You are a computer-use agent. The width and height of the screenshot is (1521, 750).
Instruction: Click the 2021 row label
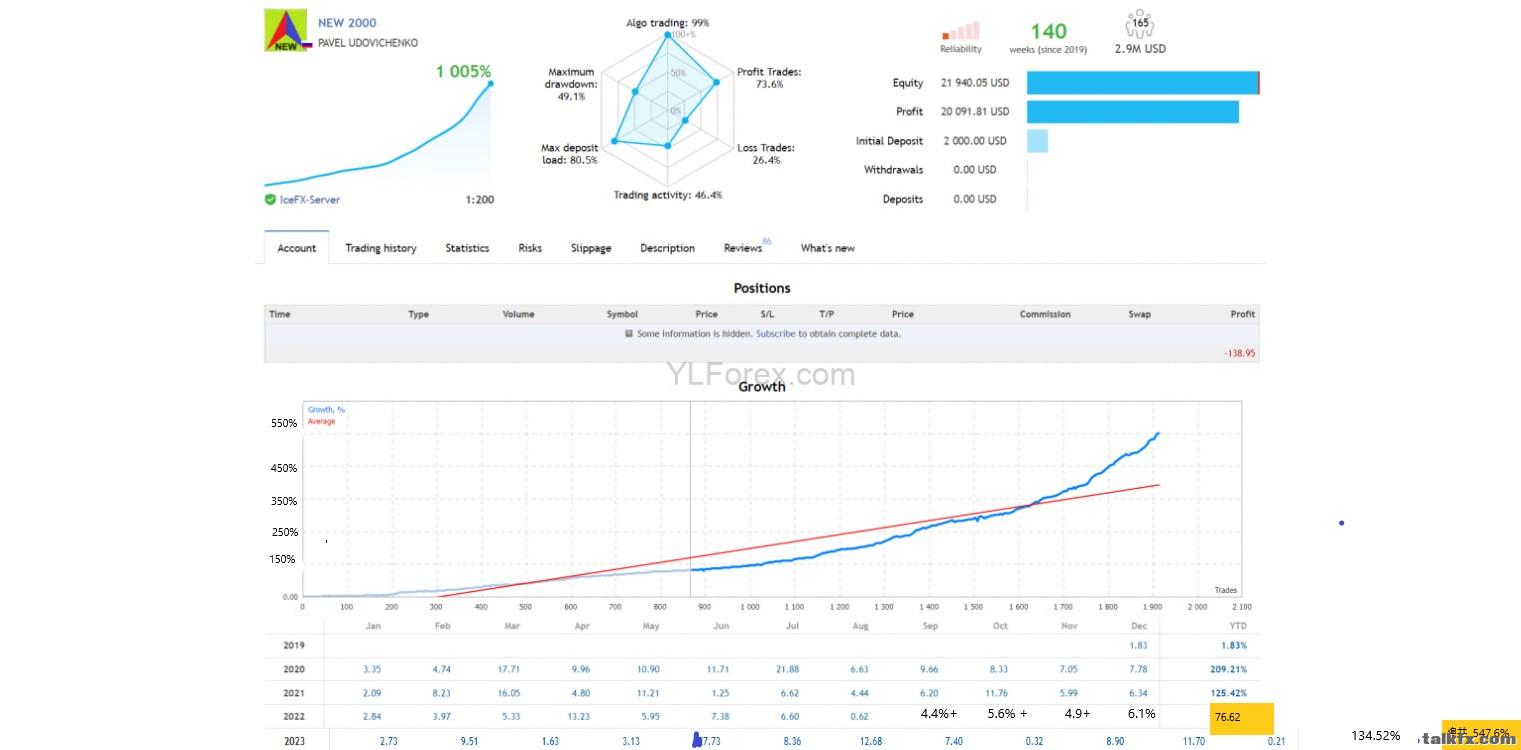click(x=294, y=692)
